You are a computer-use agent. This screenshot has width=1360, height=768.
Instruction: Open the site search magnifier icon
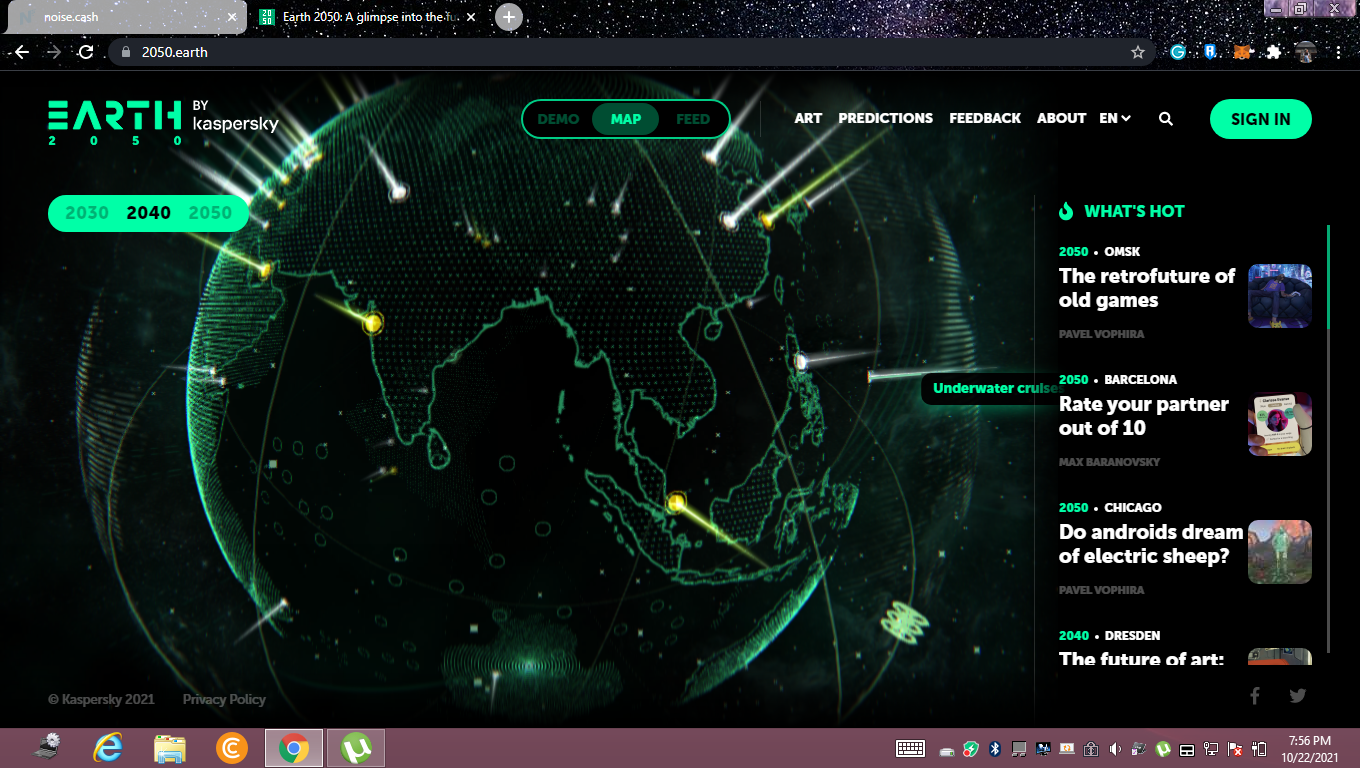pyautogui.click(x=1166, y=118)
